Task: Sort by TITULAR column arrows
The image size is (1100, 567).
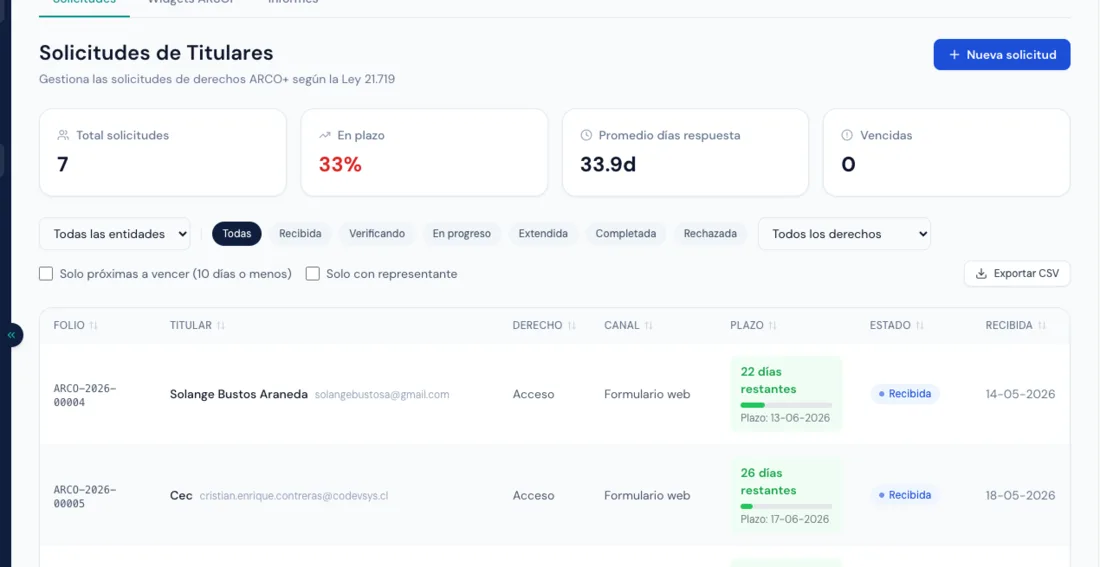Action: pyautogui.click(x=220, y=326)
